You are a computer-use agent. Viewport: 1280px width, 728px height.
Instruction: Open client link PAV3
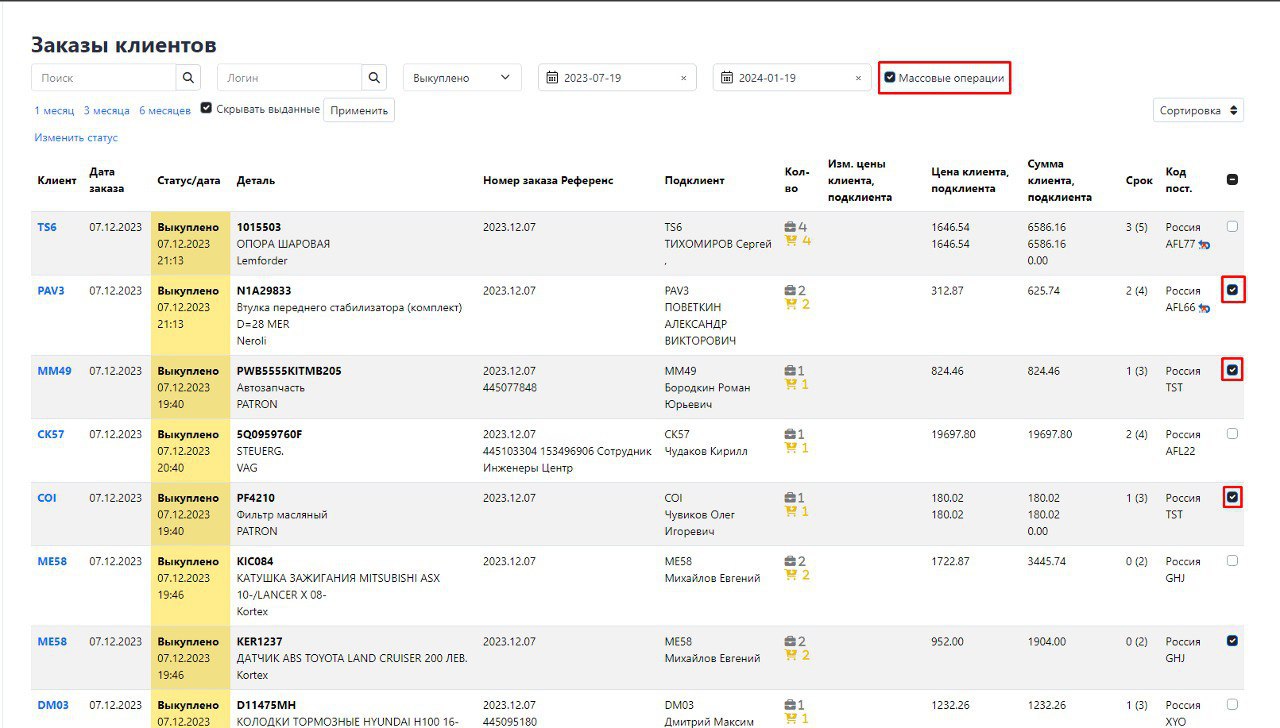pyautogui.click(x=51, y=291)
